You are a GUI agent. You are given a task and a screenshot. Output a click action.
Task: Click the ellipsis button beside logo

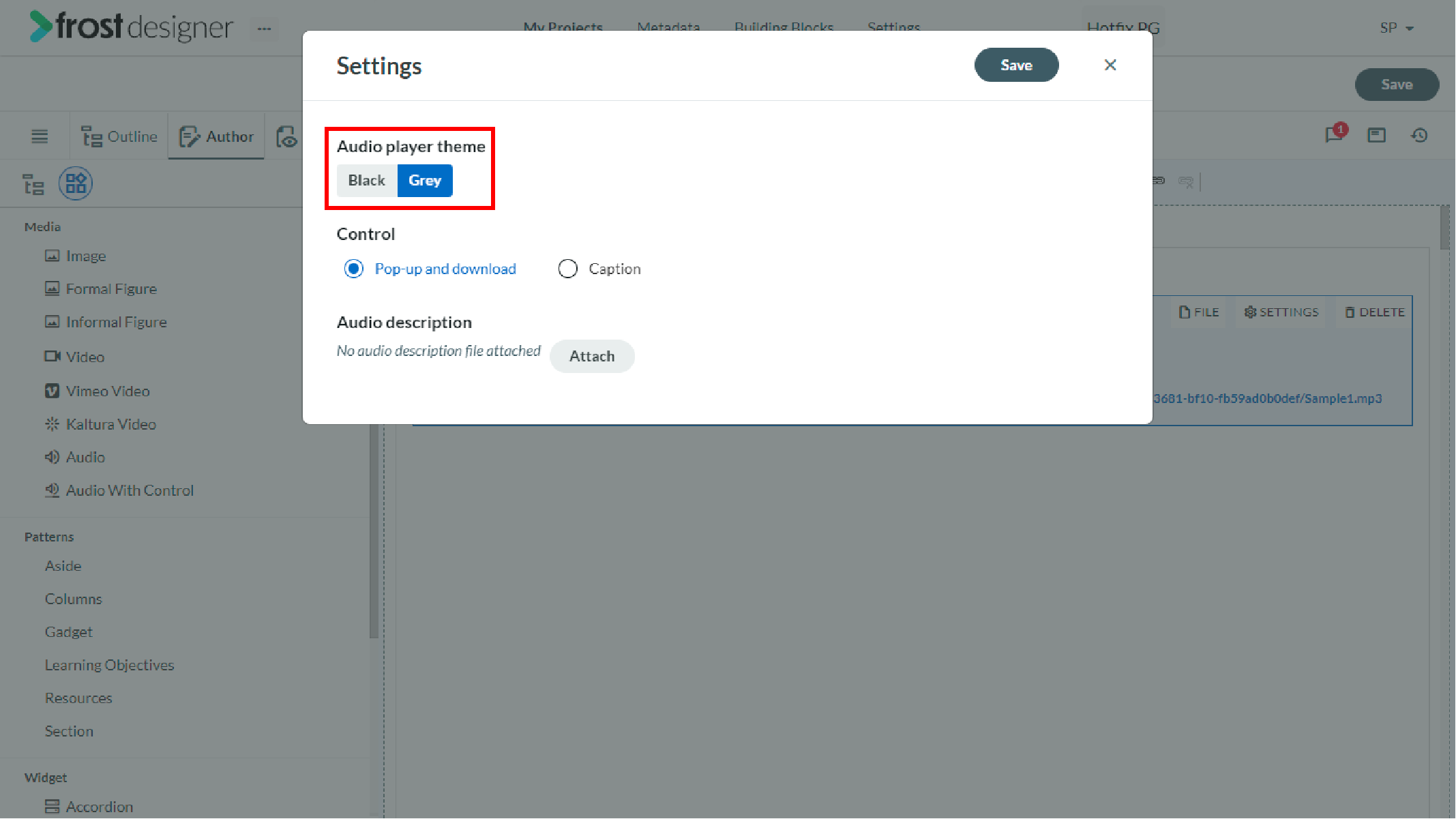[264, 29]
